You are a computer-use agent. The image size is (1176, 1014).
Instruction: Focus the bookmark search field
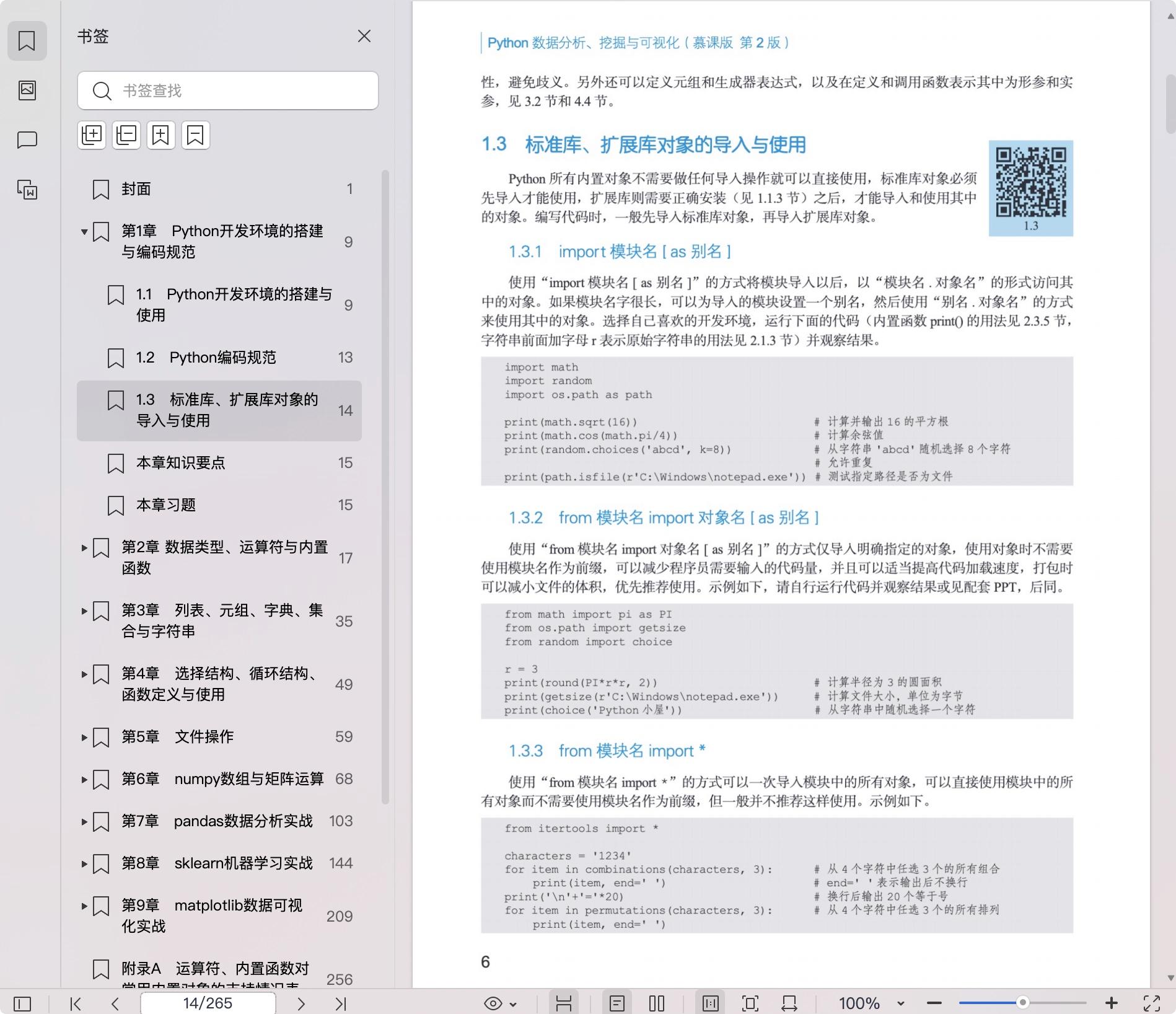(228, 90)
